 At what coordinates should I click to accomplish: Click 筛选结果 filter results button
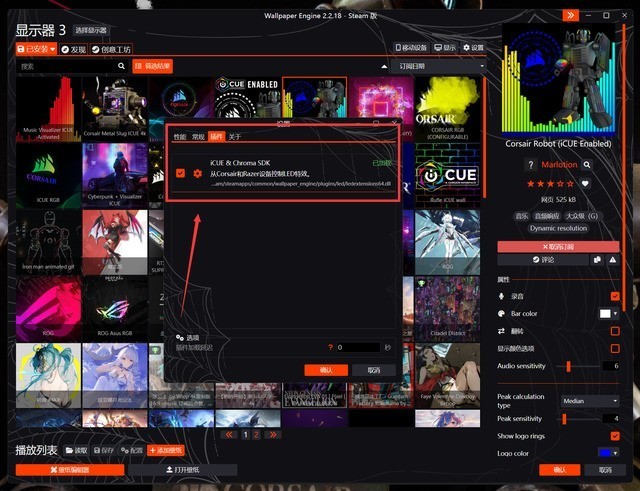point(152,66)
